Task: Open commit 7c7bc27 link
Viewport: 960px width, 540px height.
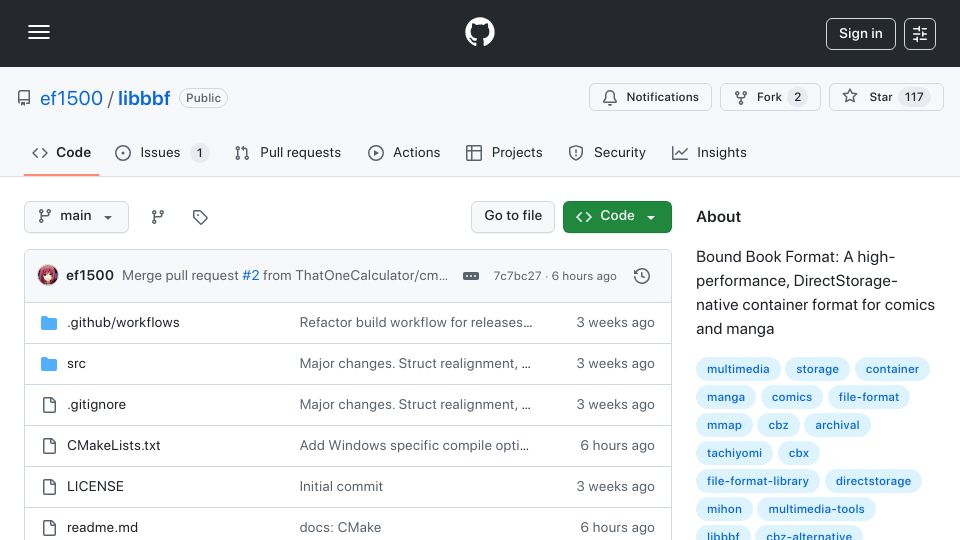Action: point(517,276)
